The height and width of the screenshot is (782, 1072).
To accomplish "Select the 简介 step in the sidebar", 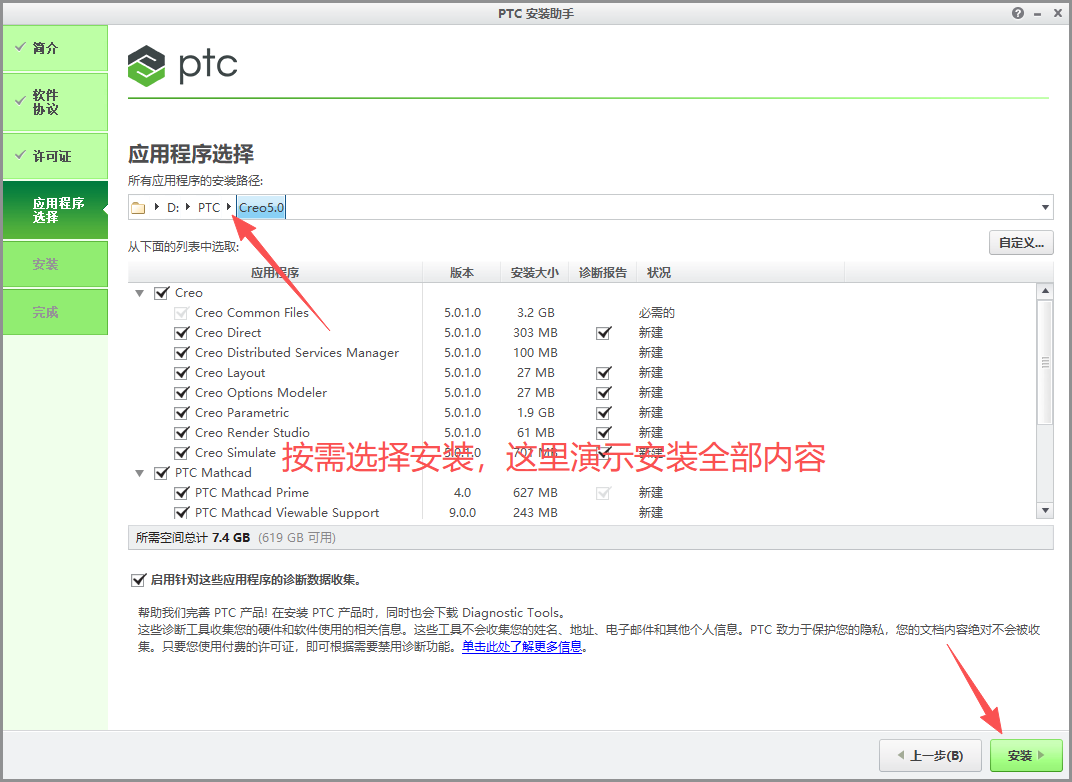I will click(x=47, y=48).
